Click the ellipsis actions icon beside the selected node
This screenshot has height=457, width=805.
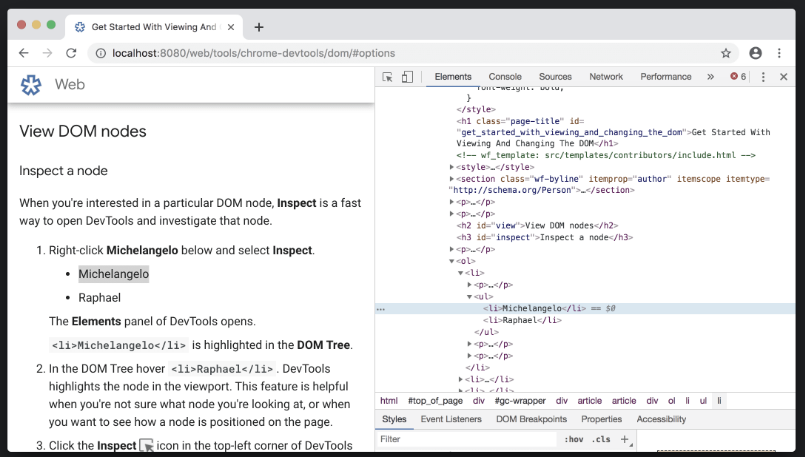[x=381, y=309]
